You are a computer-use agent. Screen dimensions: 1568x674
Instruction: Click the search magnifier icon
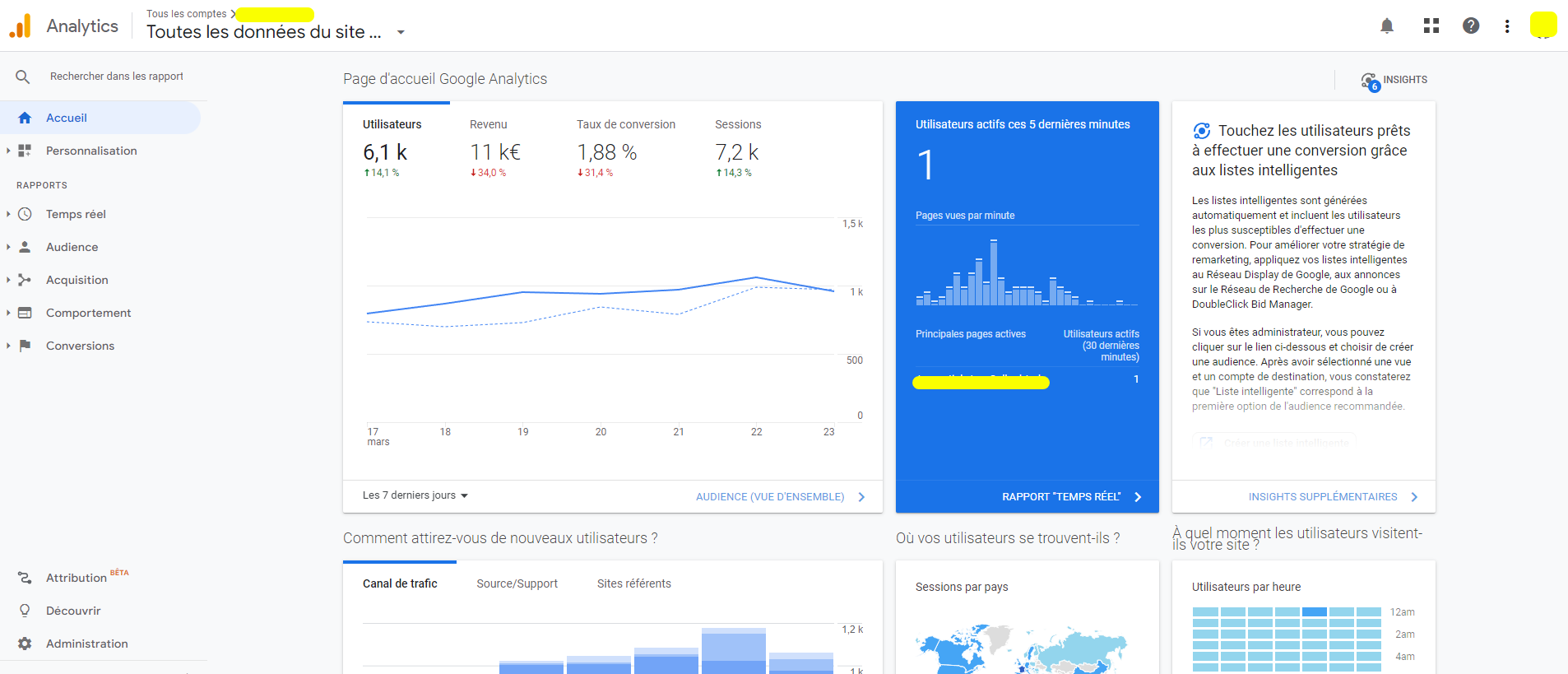click(23, 77)
